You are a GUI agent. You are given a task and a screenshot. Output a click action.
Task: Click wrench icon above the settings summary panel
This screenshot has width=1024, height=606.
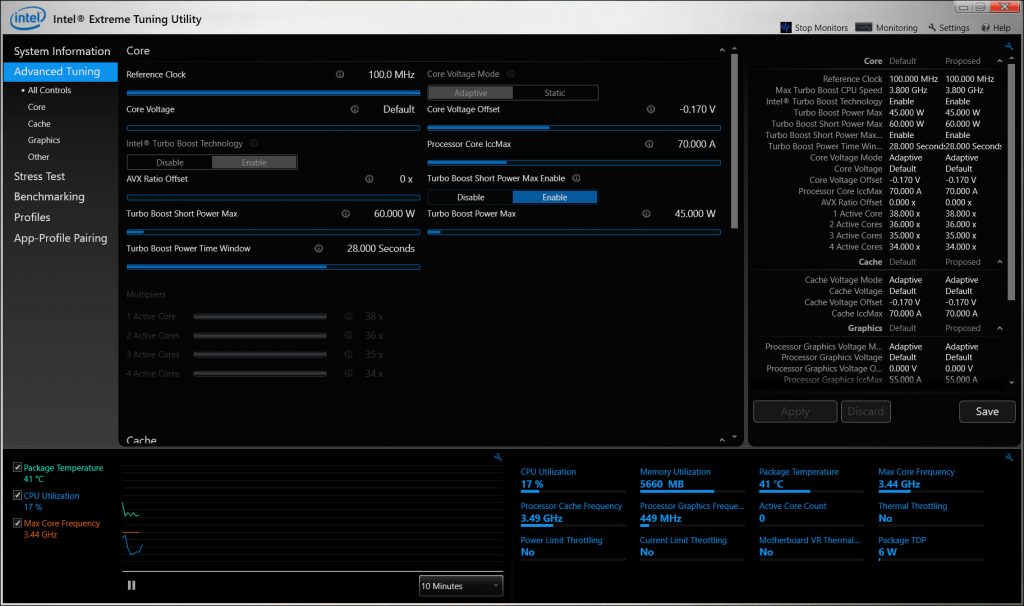1009,46
